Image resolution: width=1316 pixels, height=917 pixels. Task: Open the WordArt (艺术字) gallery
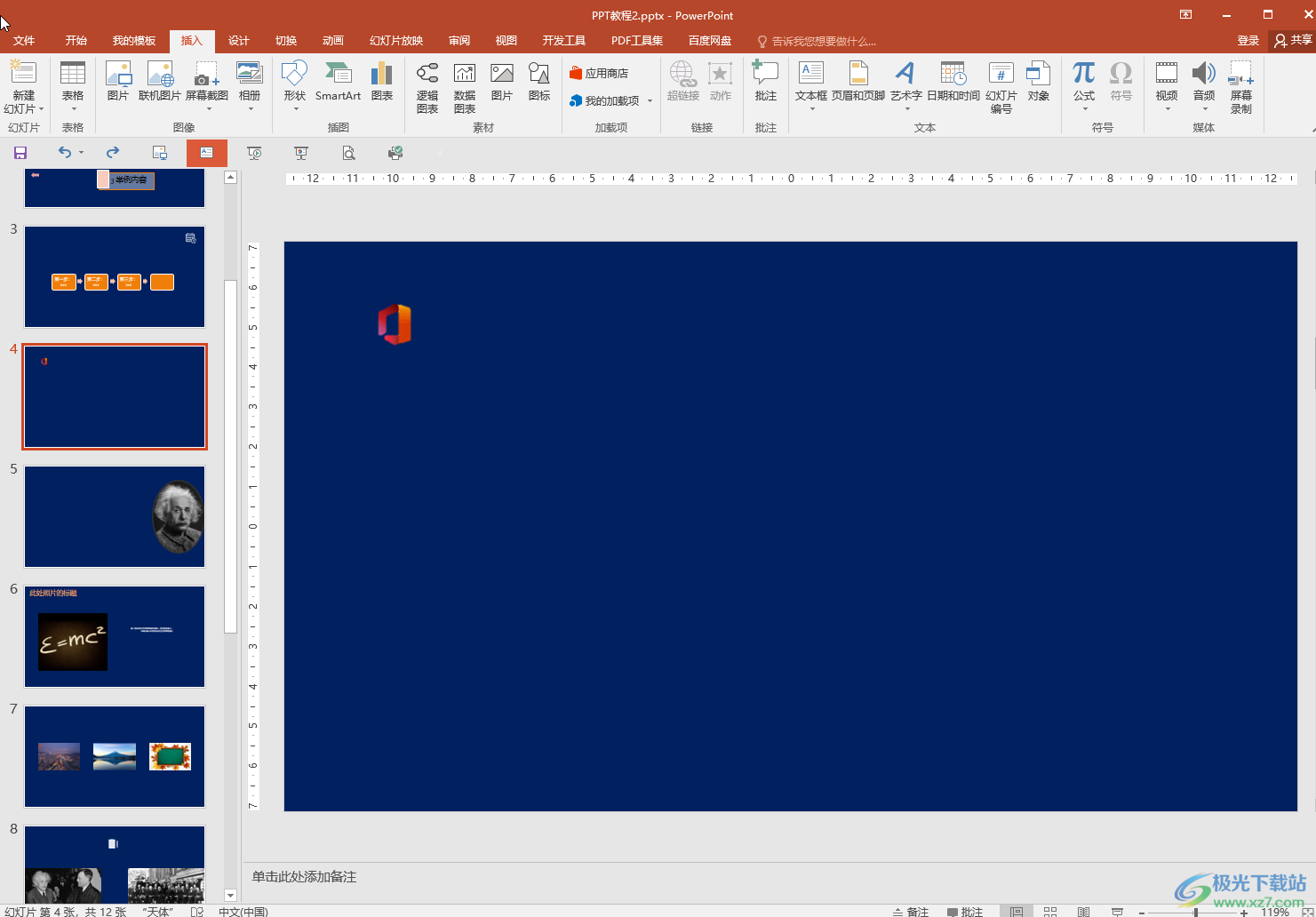click(x=905, y=85)
